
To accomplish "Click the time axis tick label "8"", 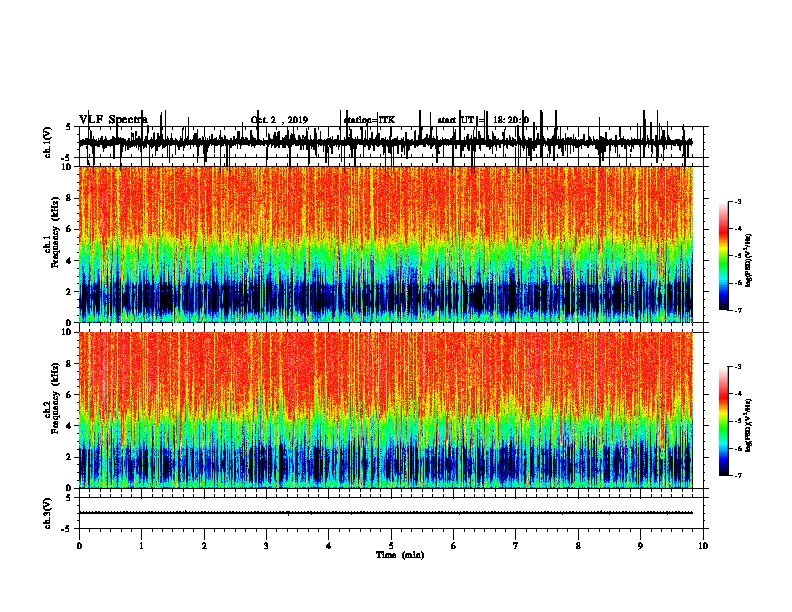I will click(x=578, y=546).
